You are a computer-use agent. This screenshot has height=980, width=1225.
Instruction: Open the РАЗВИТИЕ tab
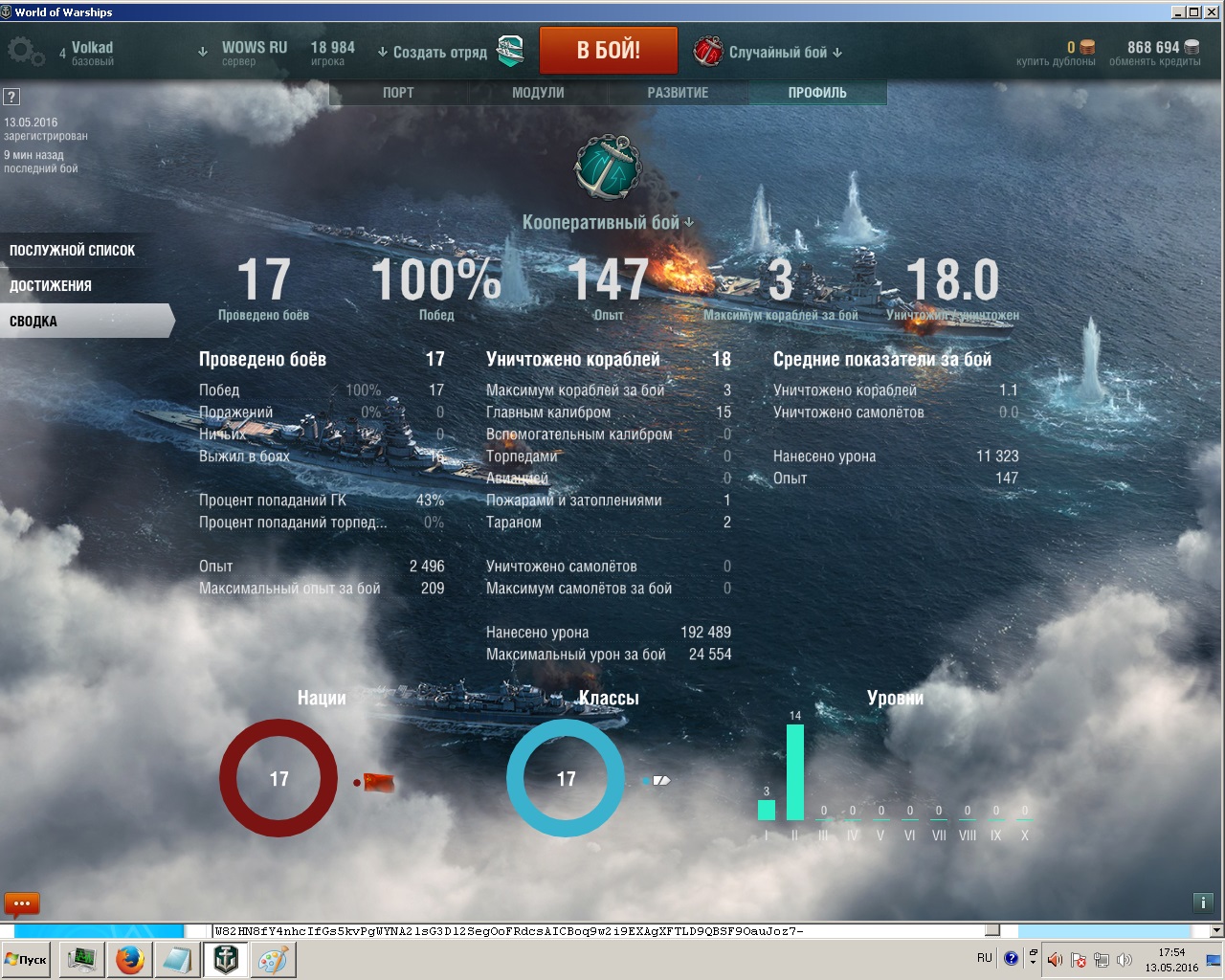click(x=678, y=93)
